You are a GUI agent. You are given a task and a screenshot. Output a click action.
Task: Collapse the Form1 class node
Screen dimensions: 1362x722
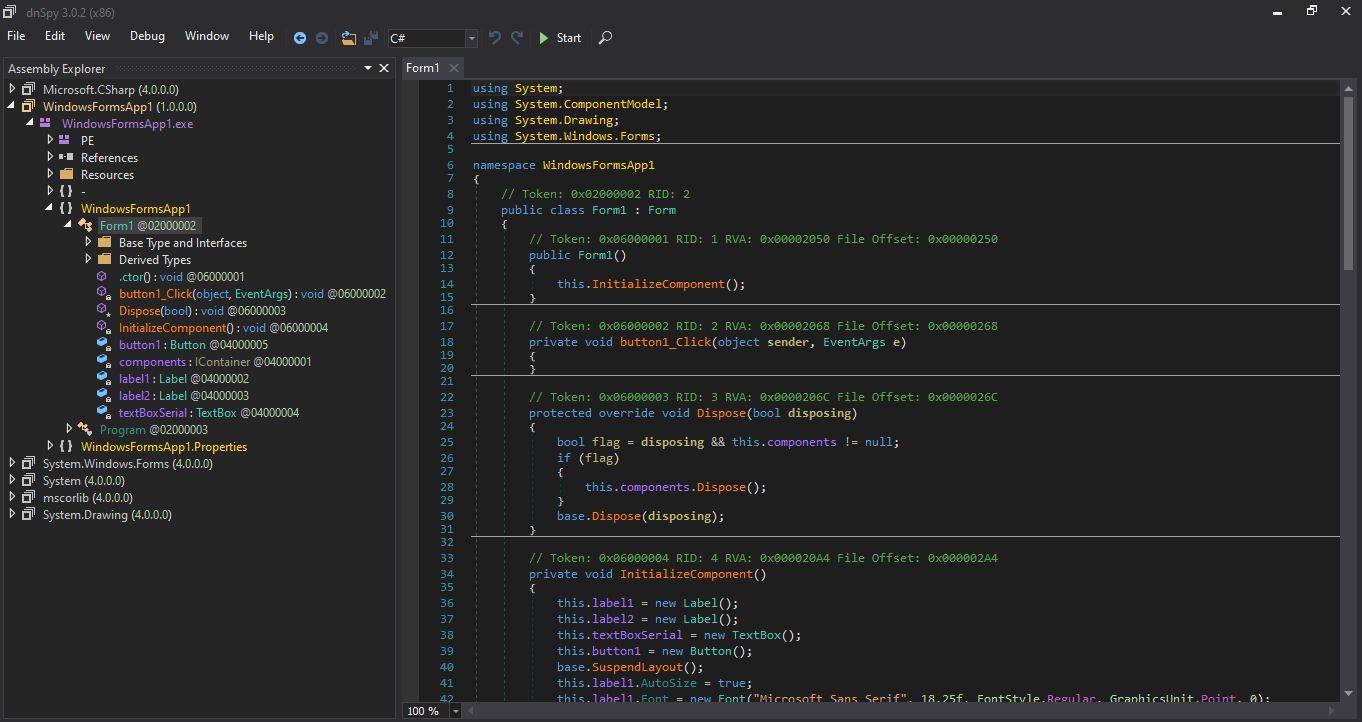click(69, 226)
